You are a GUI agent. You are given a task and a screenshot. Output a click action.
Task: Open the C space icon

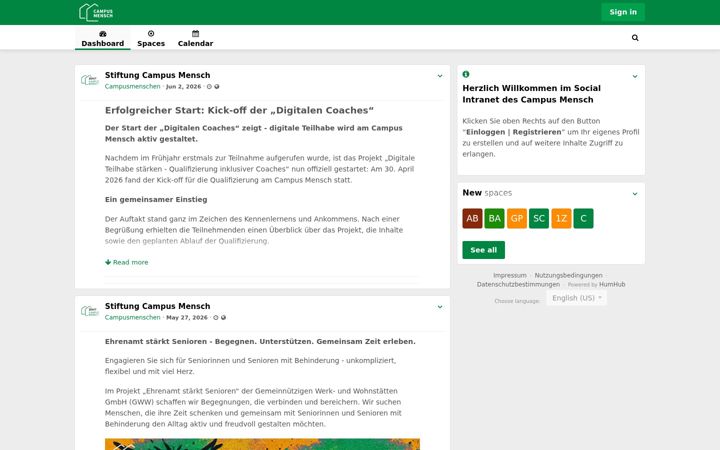click(x=584, y=219)
